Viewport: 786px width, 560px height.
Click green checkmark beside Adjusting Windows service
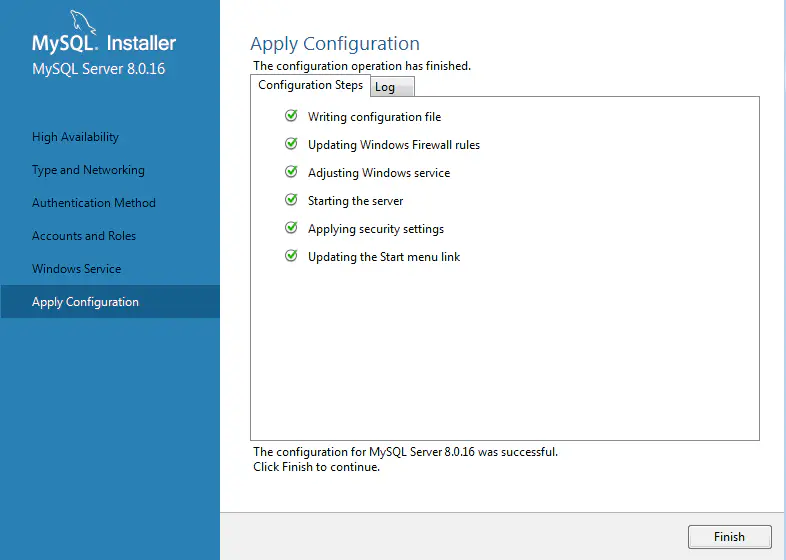tap(291, 172)
